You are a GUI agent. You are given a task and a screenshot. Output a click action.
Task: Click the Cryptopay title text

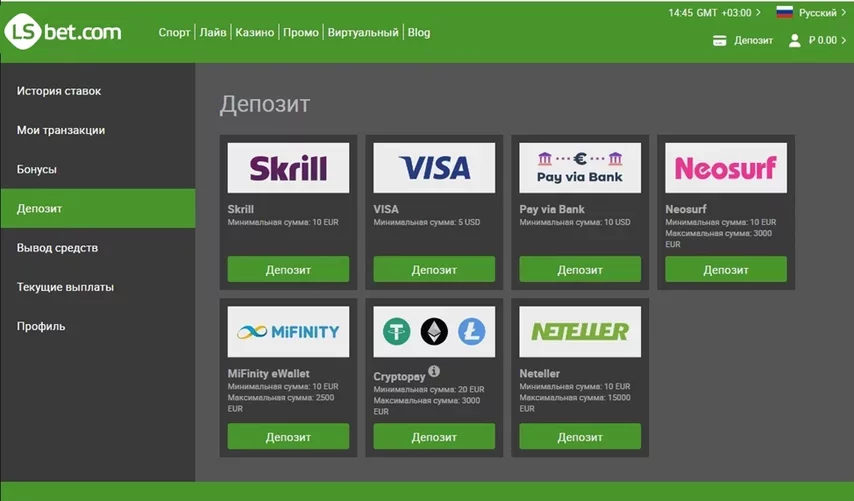click(x=399, y=376)
